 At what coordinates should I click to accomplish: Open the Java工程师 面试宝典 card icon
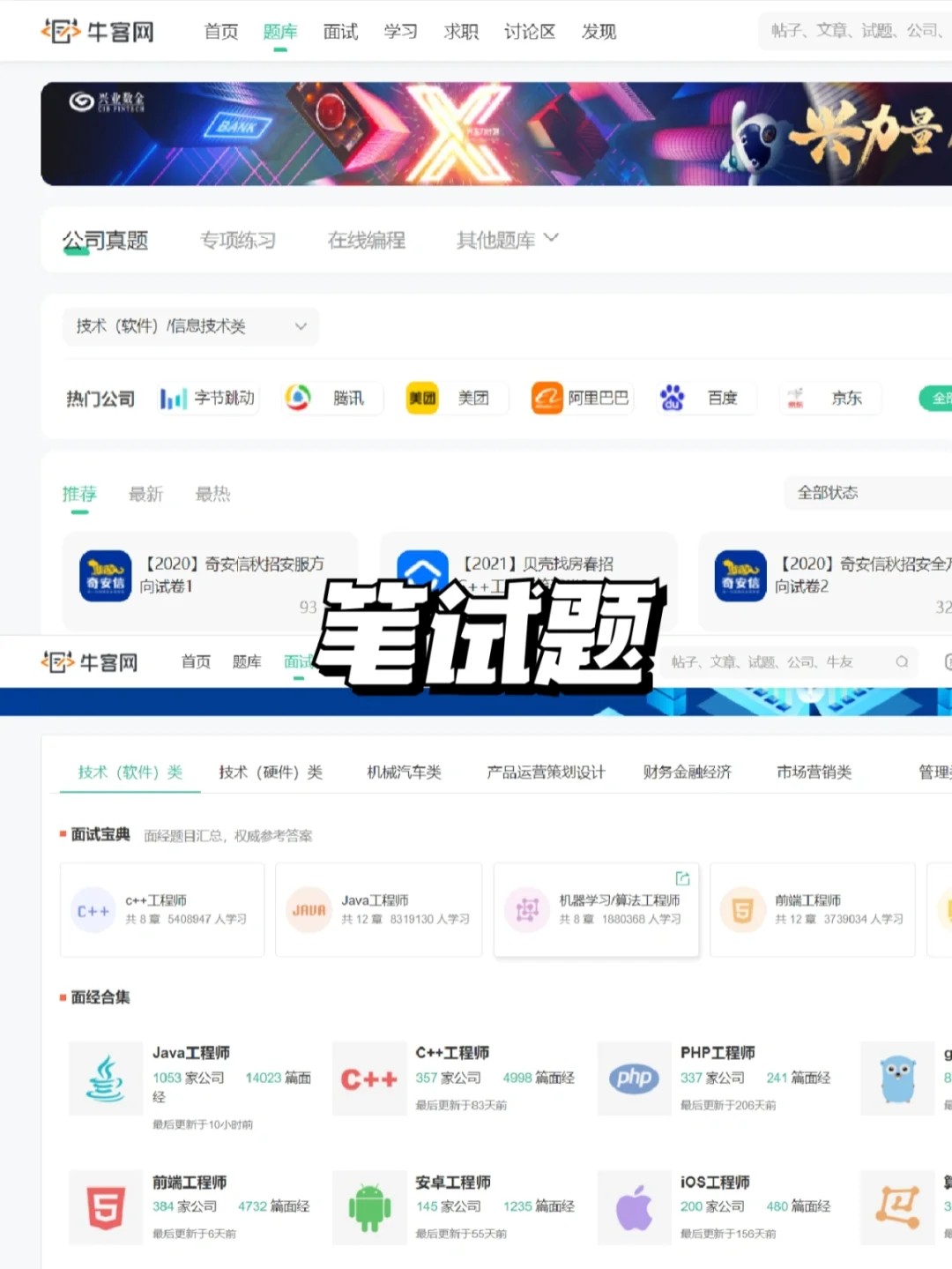click(309, 910)
